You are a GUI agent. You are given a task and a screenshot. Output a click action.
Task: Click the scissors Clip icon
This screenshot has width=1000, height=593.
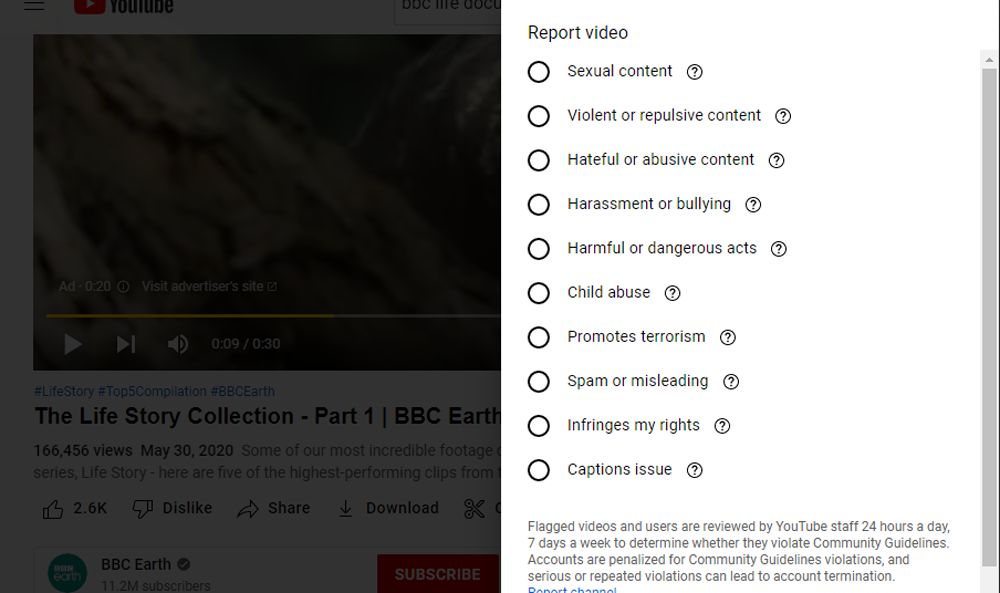(x=474, y=508)
